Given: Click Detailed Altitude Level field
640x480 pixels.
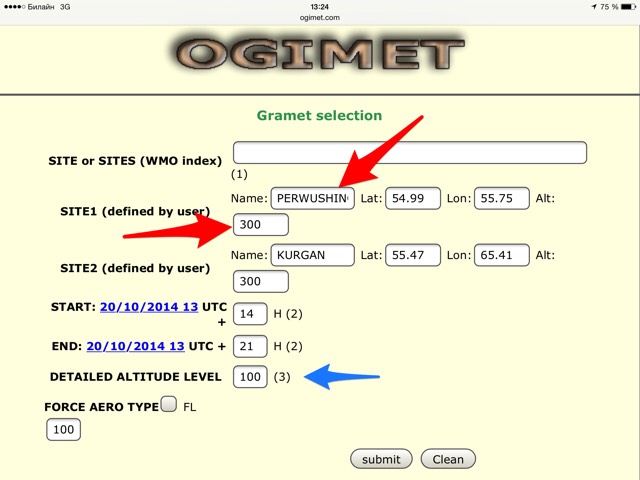Looking at the screenshot, I should [x=250, y=377].
